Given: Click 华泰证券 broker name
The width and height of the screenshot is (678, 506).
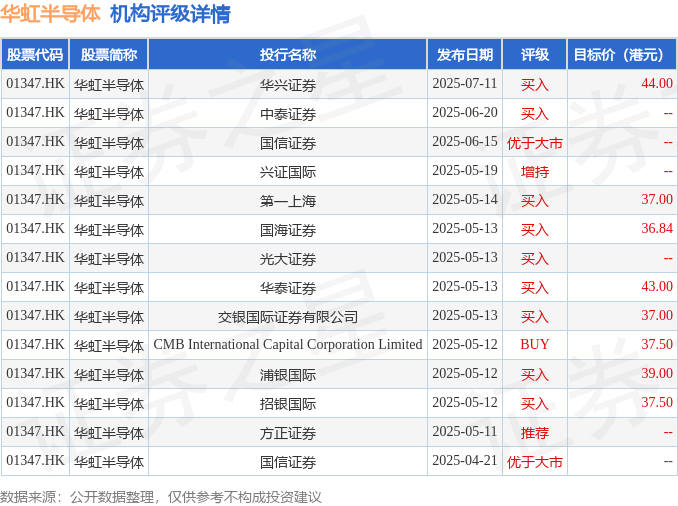Looking at the screenshot, I should coord(288,288).
